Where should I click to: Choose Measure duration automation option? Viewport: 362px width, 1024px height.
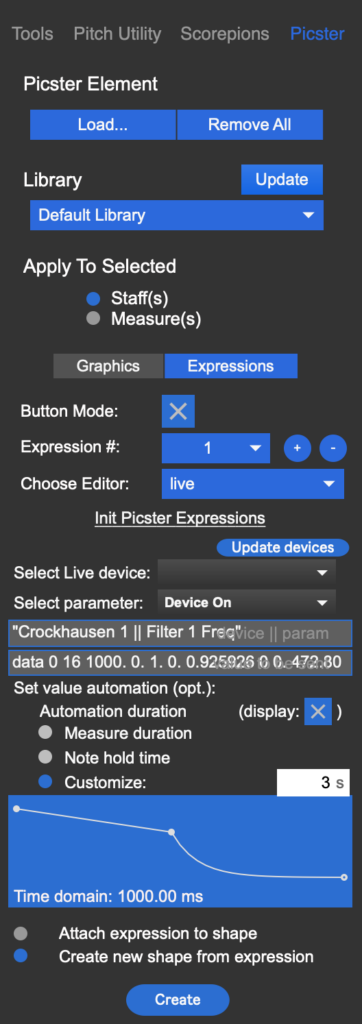tap(46, 733)
